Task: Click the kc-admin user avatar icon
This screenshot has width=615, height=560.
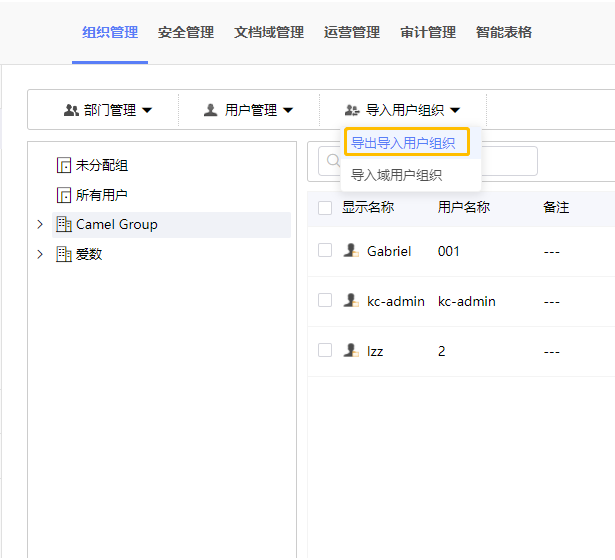Action: click(351, 300)
